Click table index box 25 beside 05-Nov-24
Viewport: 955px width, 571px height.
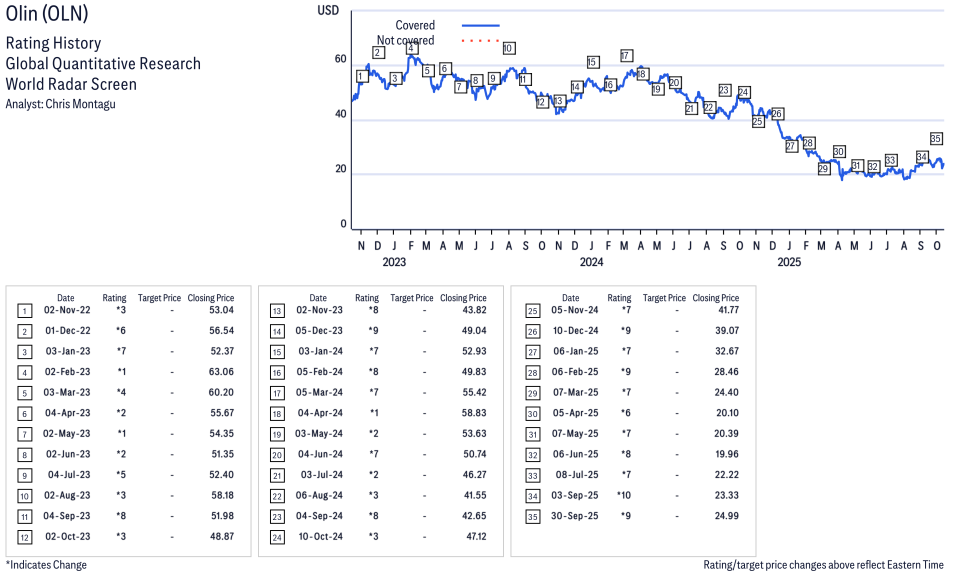(x=530, y=311)
